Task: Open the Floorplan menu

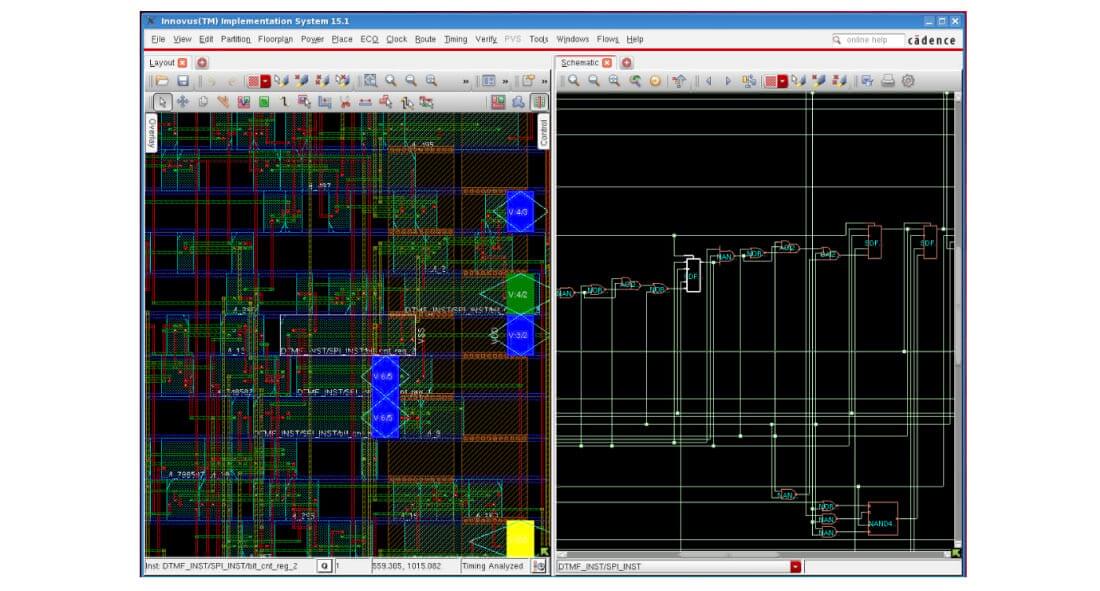Action: pos(275,39)
